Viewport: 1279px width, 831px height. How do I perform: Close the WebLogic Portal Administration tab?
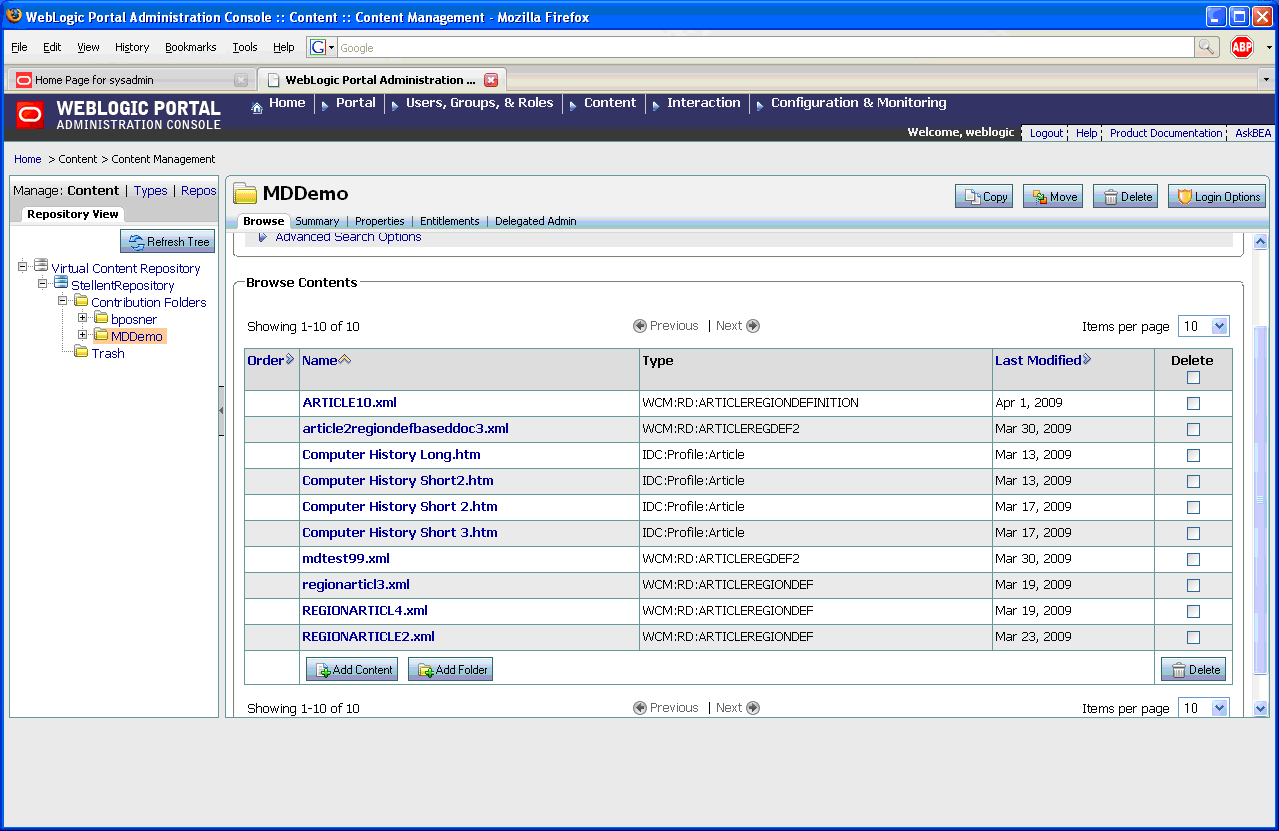coord(491,80)
